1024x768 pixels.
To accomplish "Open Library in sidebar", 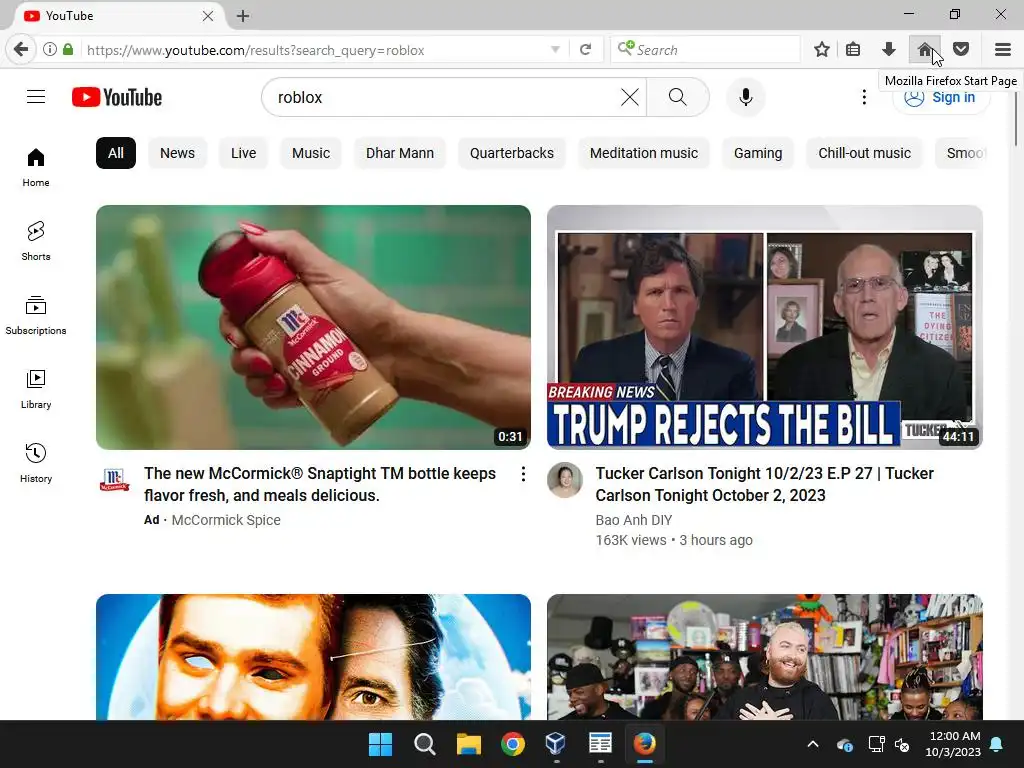I will 36,389.
